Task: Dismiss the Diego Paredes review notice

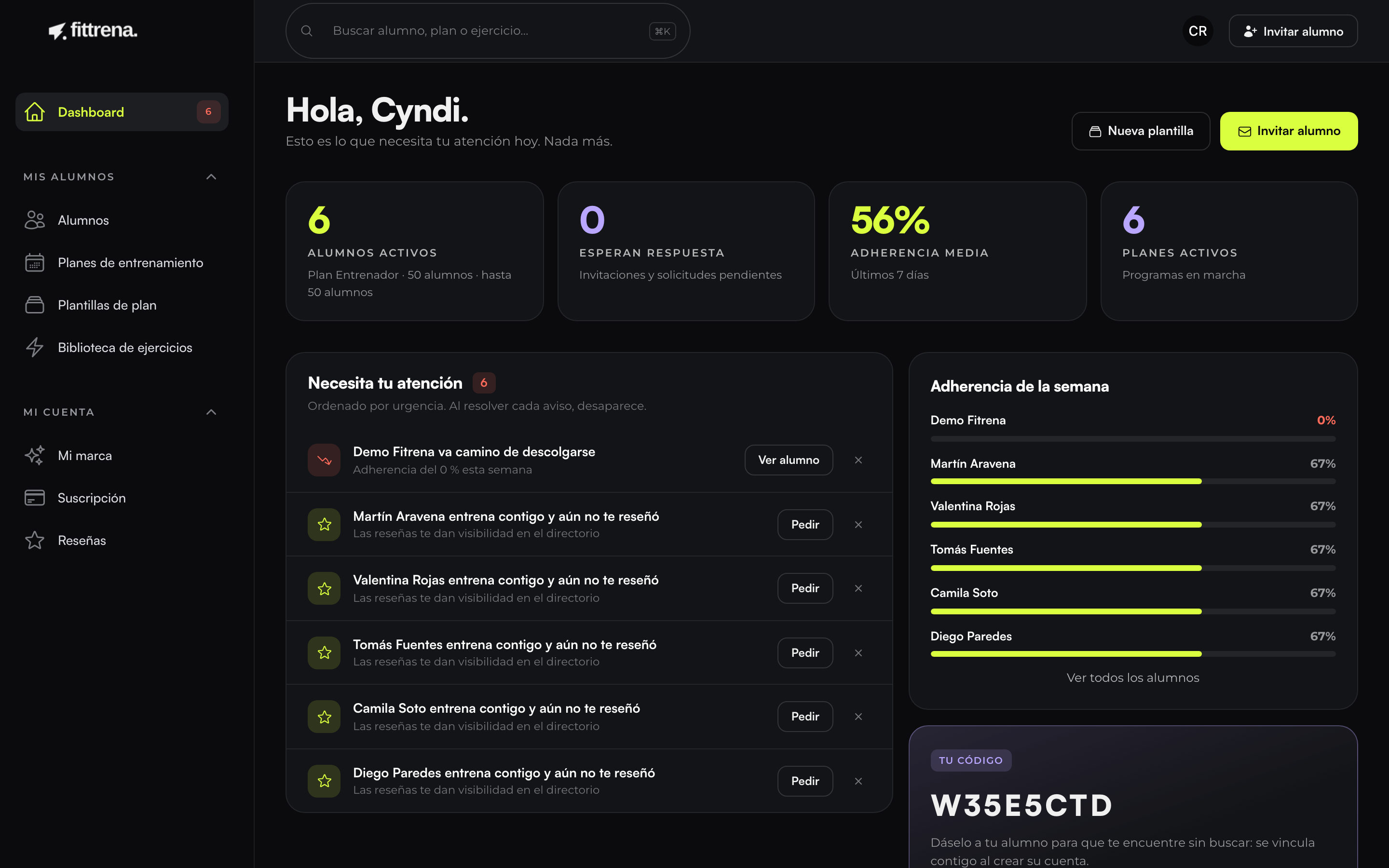Action: coord(858,781)
